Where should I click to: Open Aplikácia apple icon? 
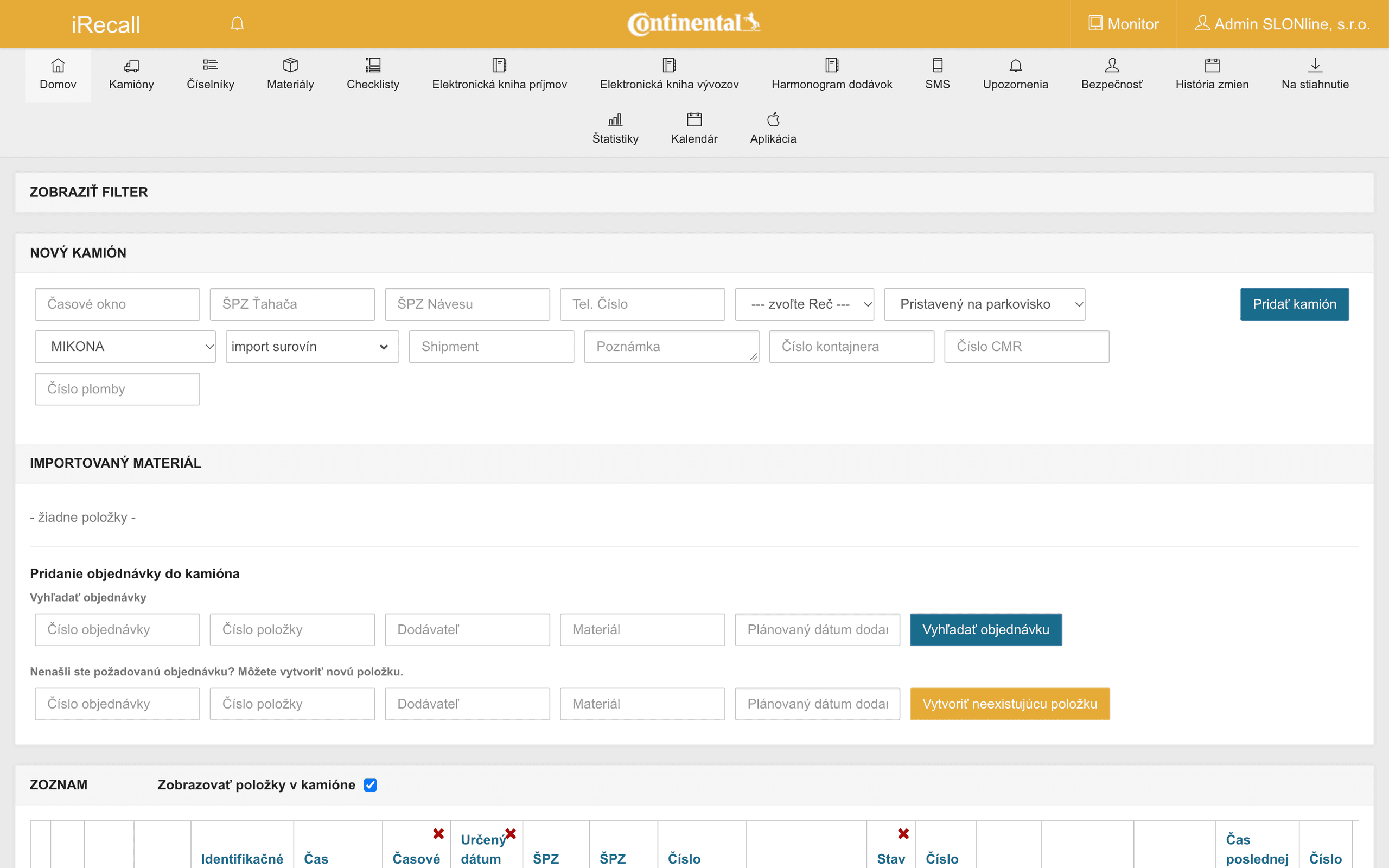pos(773,119)
